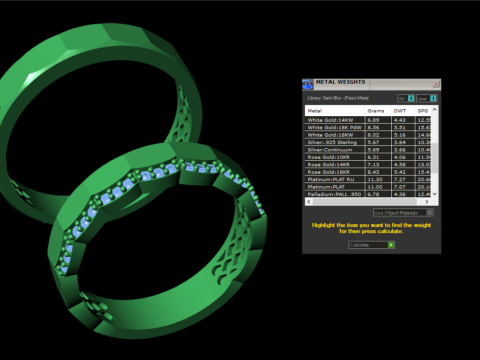Toggle the first switch beside Library label
This screenshot has width=480, height=360.
(406, 98)
